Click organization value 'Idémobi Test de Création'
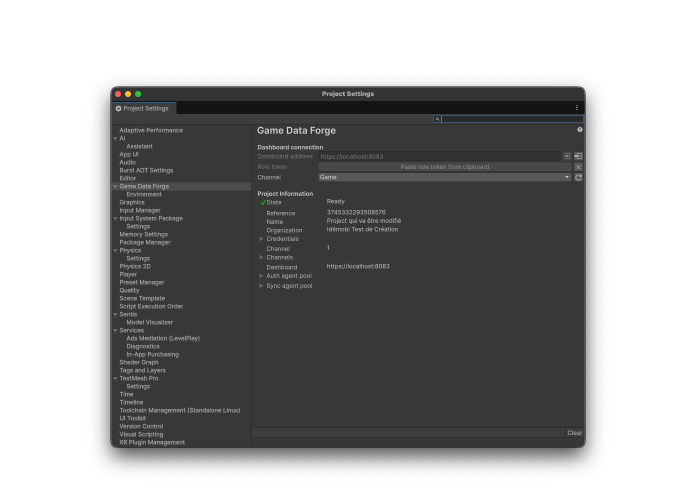696x493 pixels. coord(362,229)
